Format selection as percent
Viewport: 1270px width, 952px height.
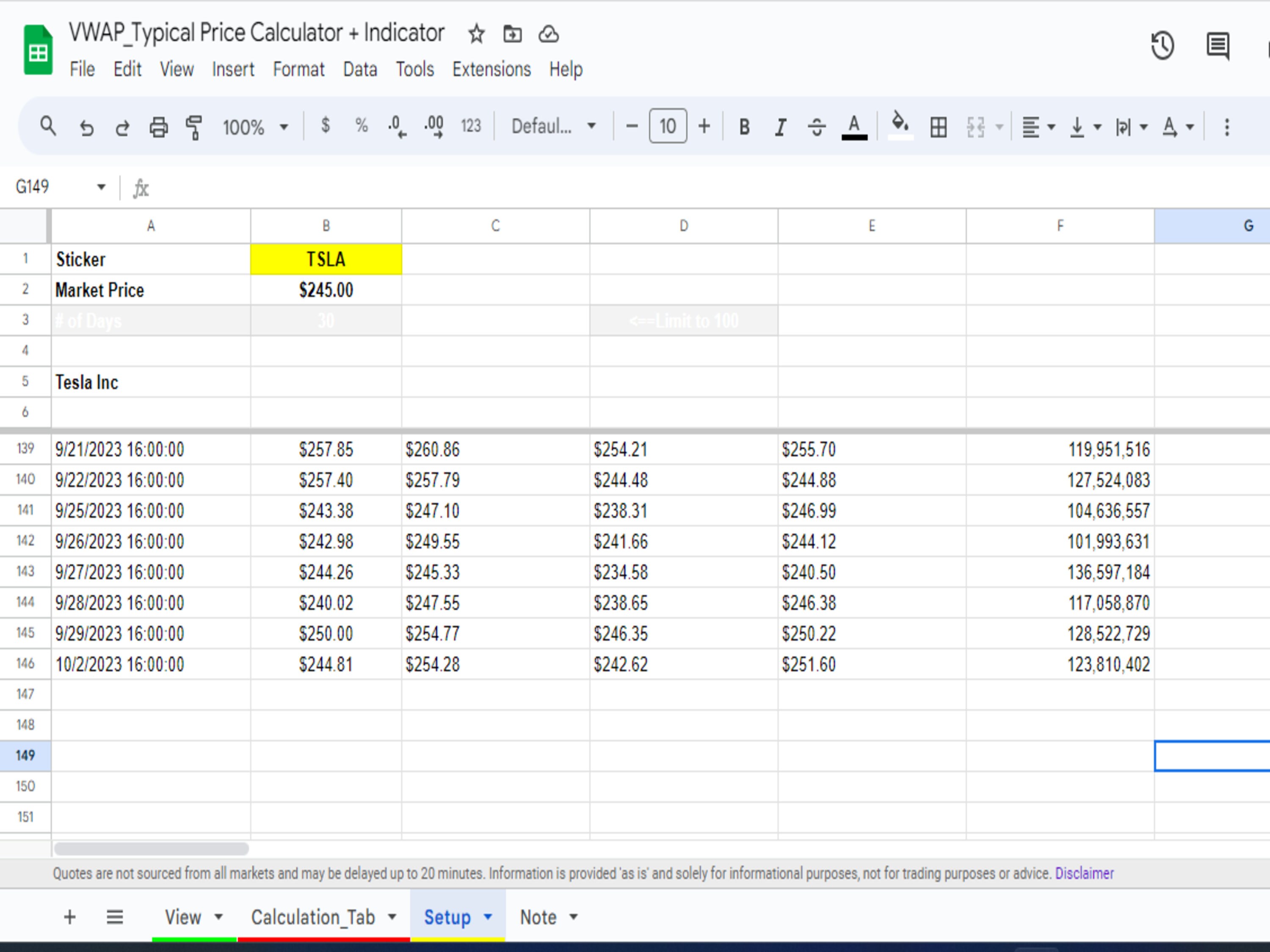tap(361, 127)
